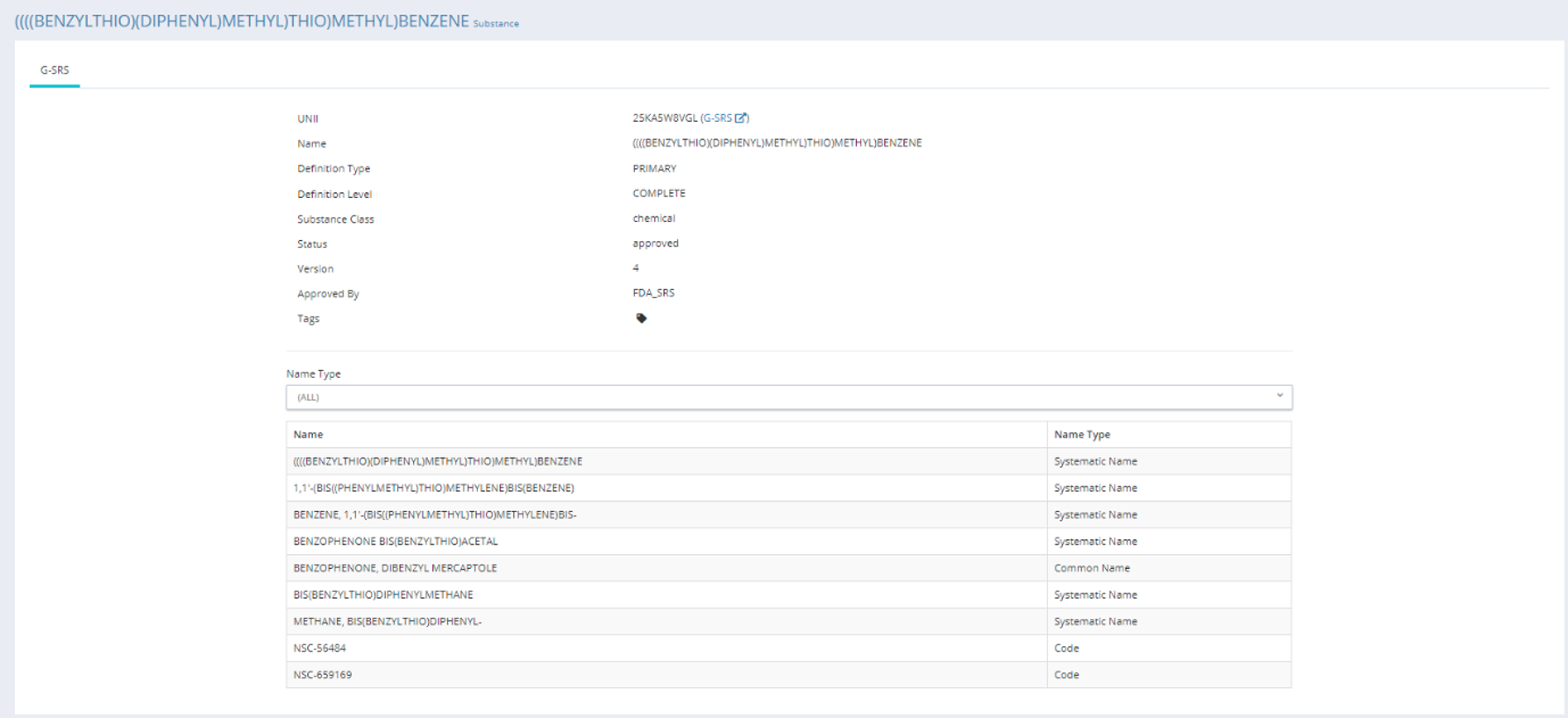The image size is (1568, 718).
Task: Select the BENZOPHENONE BIS(BENZYLTHIO)ACETAL row
Action: point(396,541)
